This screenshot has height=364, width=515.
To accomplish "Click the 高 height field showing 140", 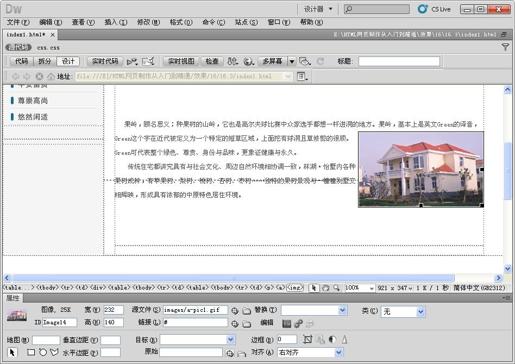I will (x=113, y=322).
